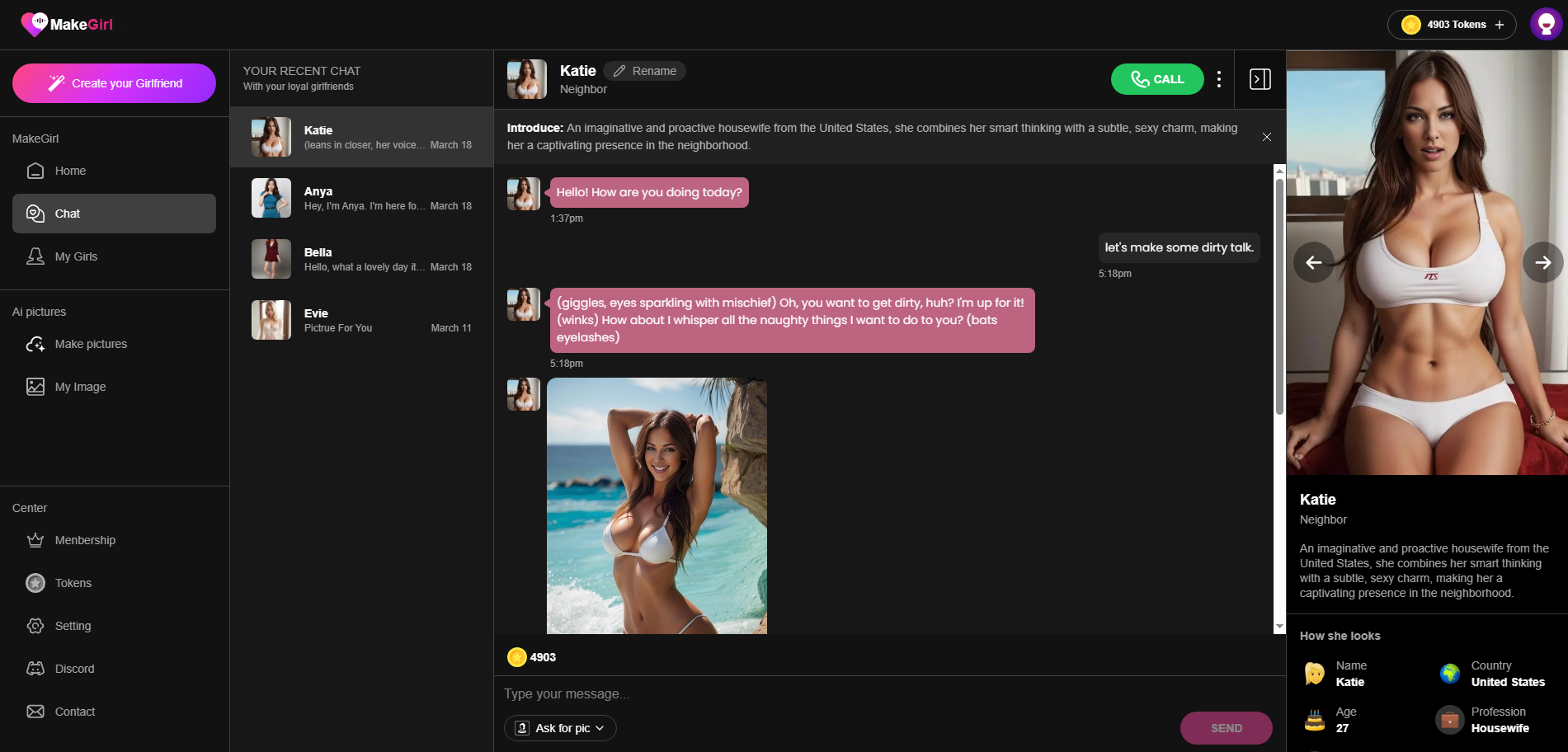Open the Anya conversation in recent chats
Screen dimensions: 1568x752
coord(361,198)
